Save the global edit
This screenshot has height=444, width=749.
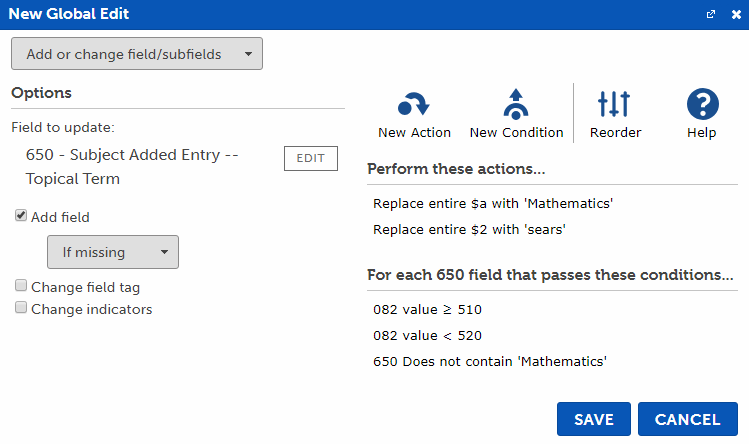tap(593, 419)
